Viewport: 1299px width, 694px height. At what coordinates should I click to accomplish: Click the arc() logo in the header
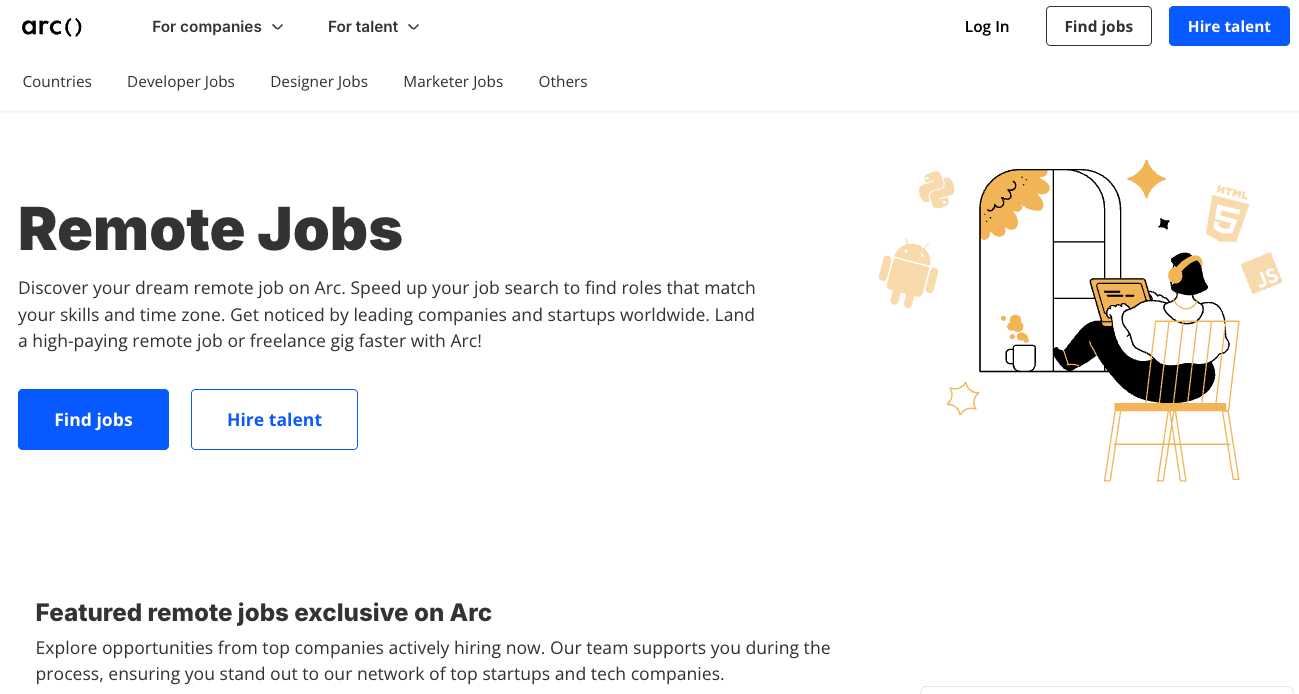[51, 27]
